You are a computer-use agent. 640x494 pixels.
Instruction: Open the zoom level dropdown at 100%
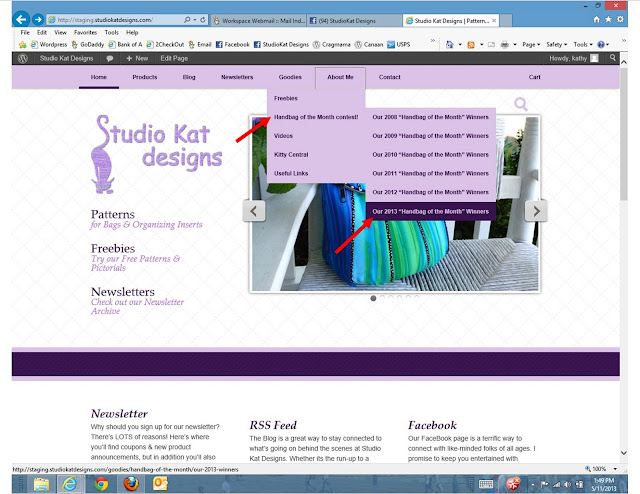[615, 469]
